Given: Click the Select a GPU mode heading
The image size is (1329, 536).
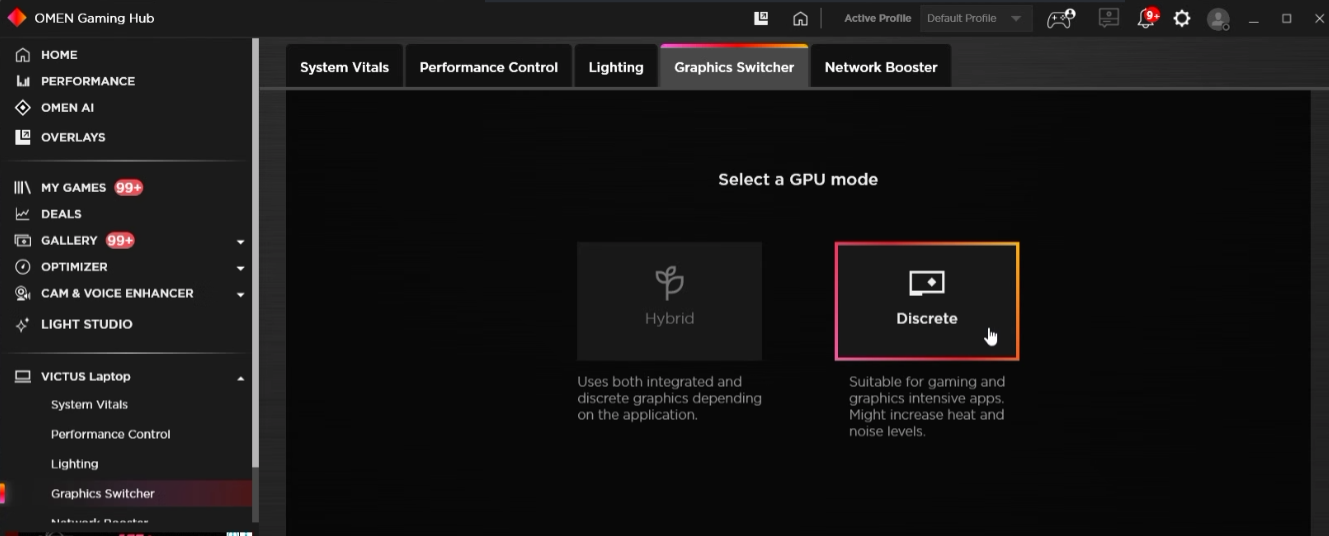Looking at the screenshot, I should tap(798, 179).
